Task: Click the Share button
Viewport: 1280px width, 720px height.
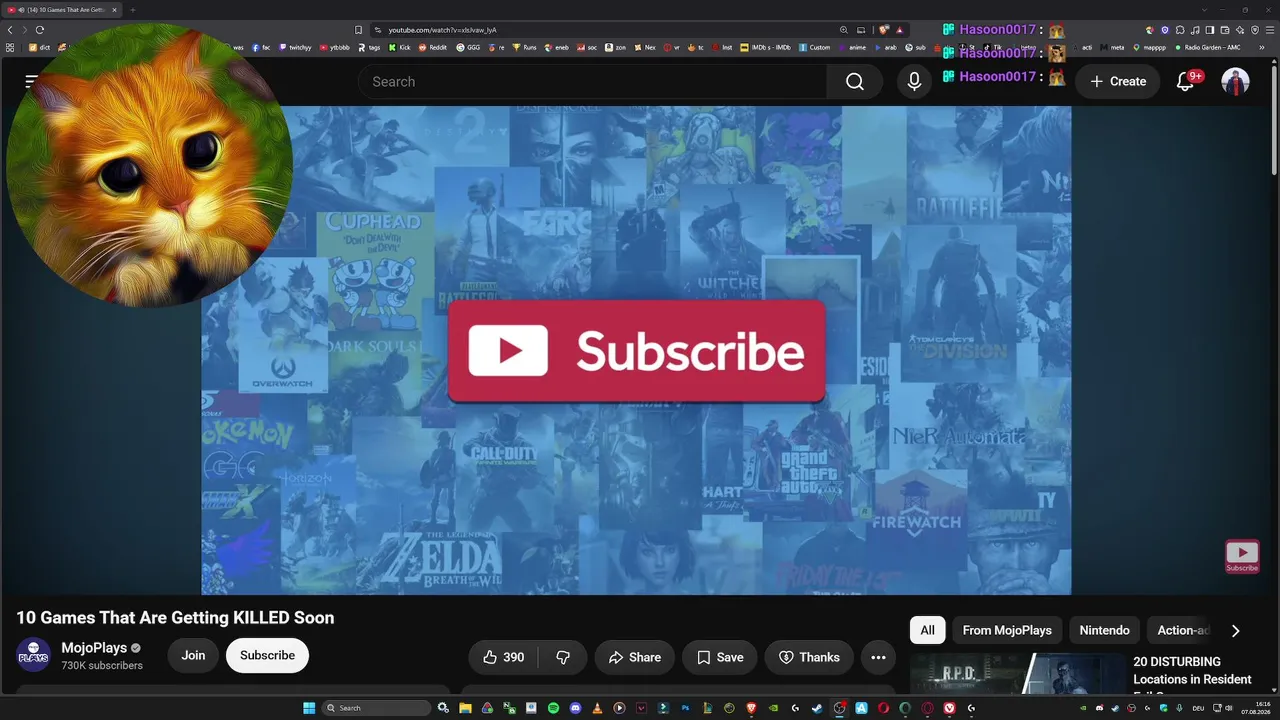Action: pos(635,657)
